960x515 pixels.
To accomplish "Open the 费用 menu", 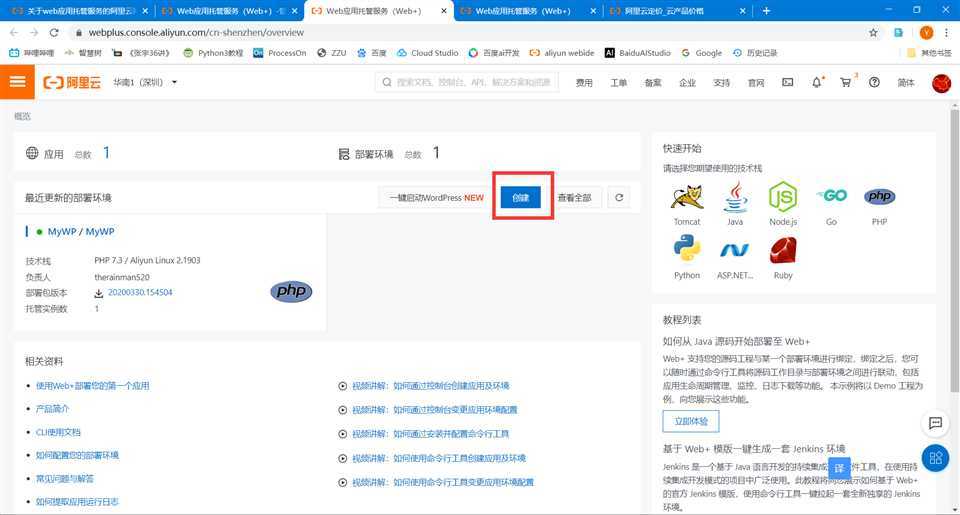I will 584,83.
